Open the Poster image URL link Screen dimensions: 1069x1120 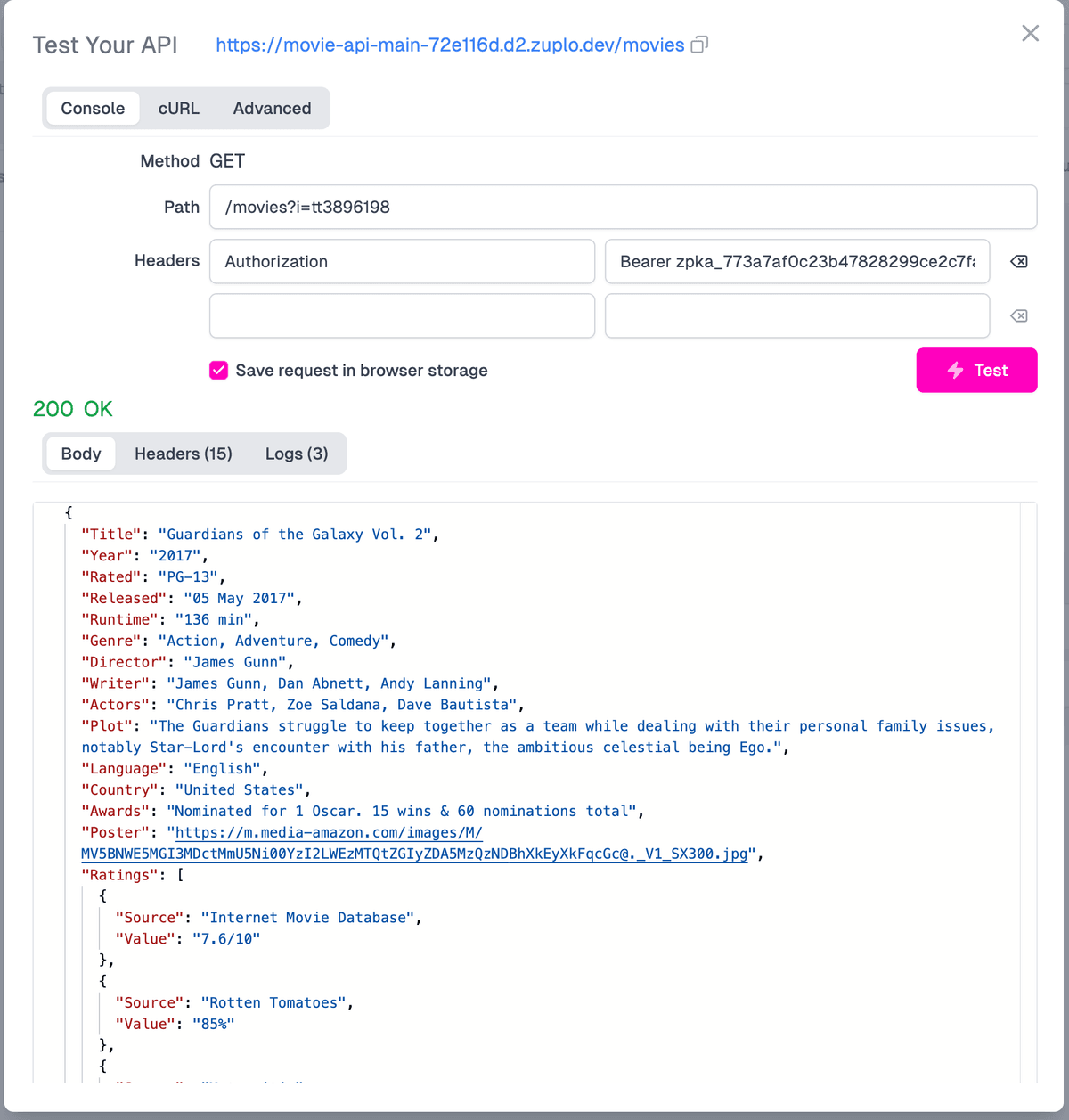pyautogui.click(x=414, y=854)
